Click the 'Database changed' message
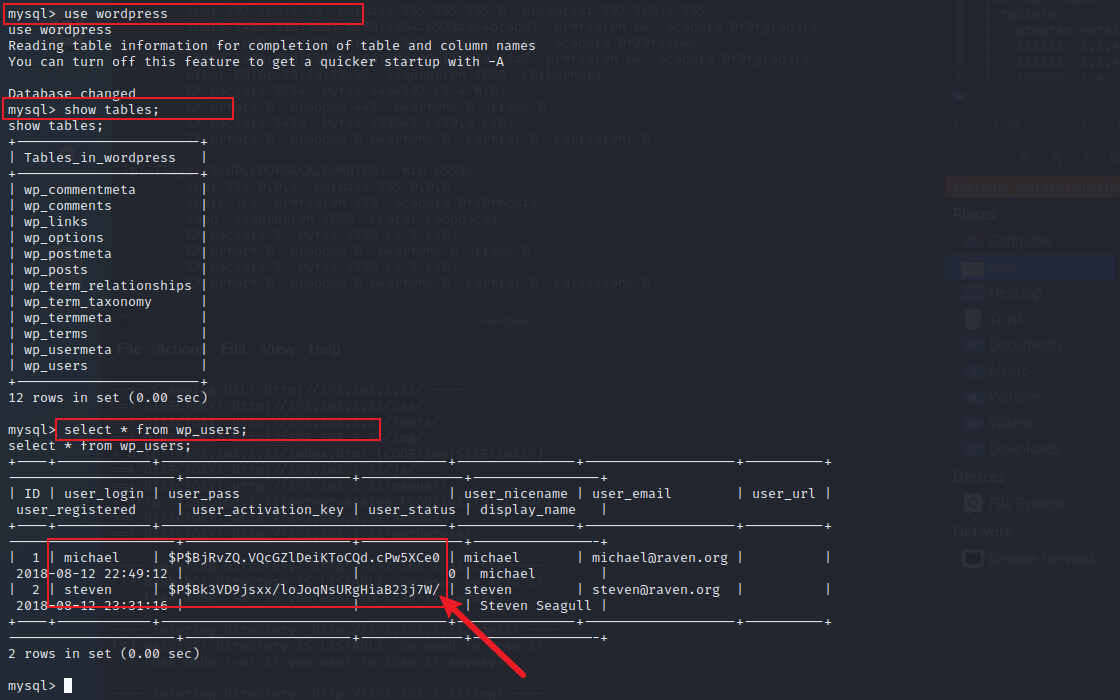Viewport: 1120px width, 700px height. [x=72, y=94]
